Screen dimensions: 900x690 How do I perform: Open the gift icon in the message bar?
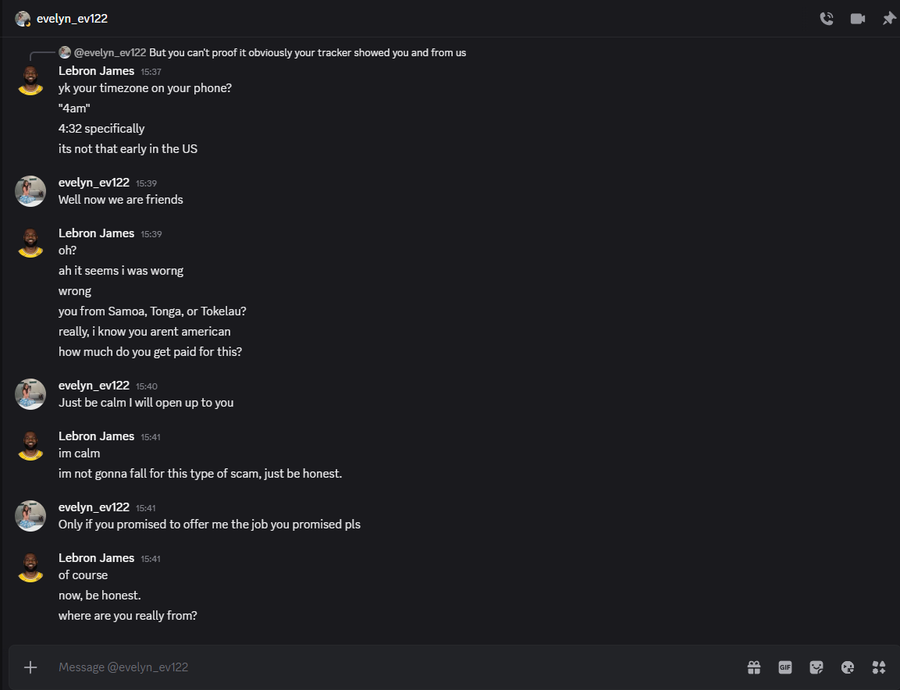coord(754,667)
